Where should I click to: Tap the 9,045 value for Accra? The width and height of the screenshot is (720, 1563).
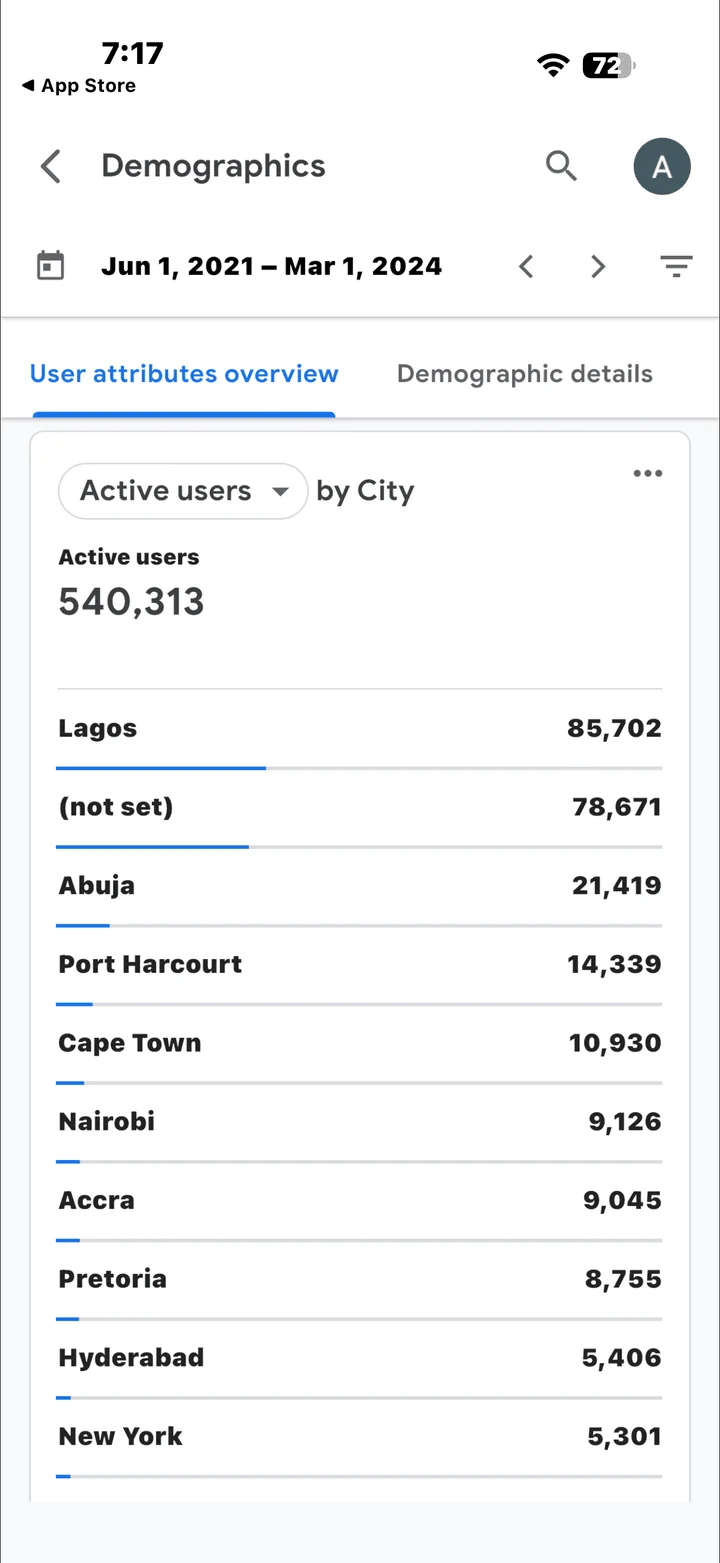coord(622,1201)
